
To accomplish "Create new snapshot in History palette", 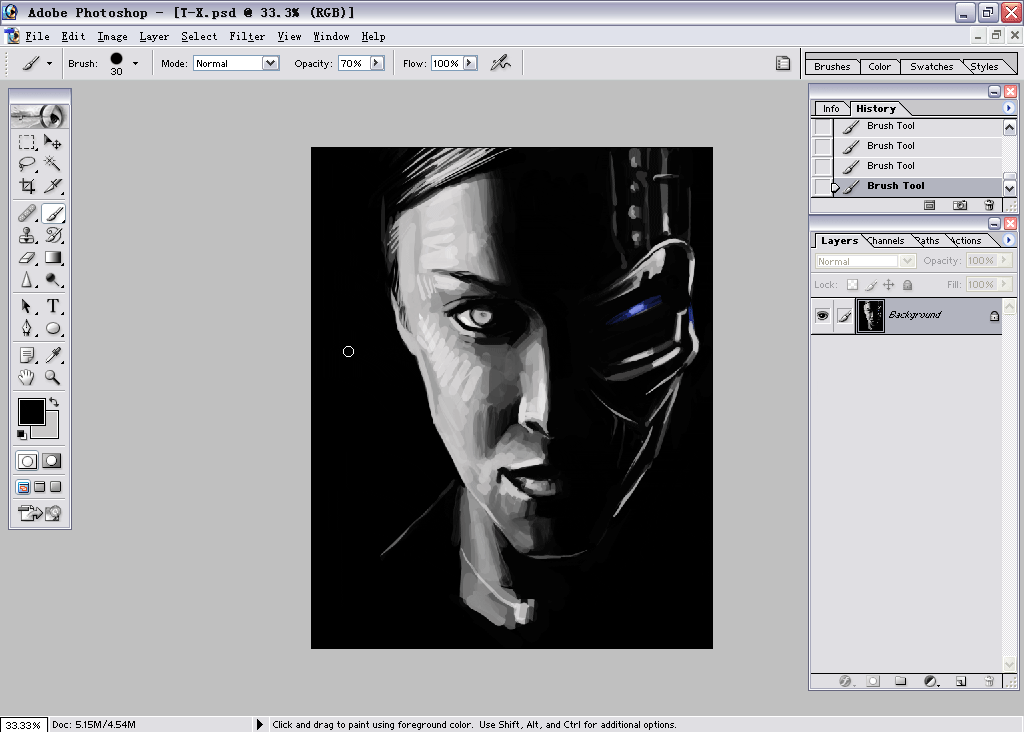I will click(x=960, y=205).
